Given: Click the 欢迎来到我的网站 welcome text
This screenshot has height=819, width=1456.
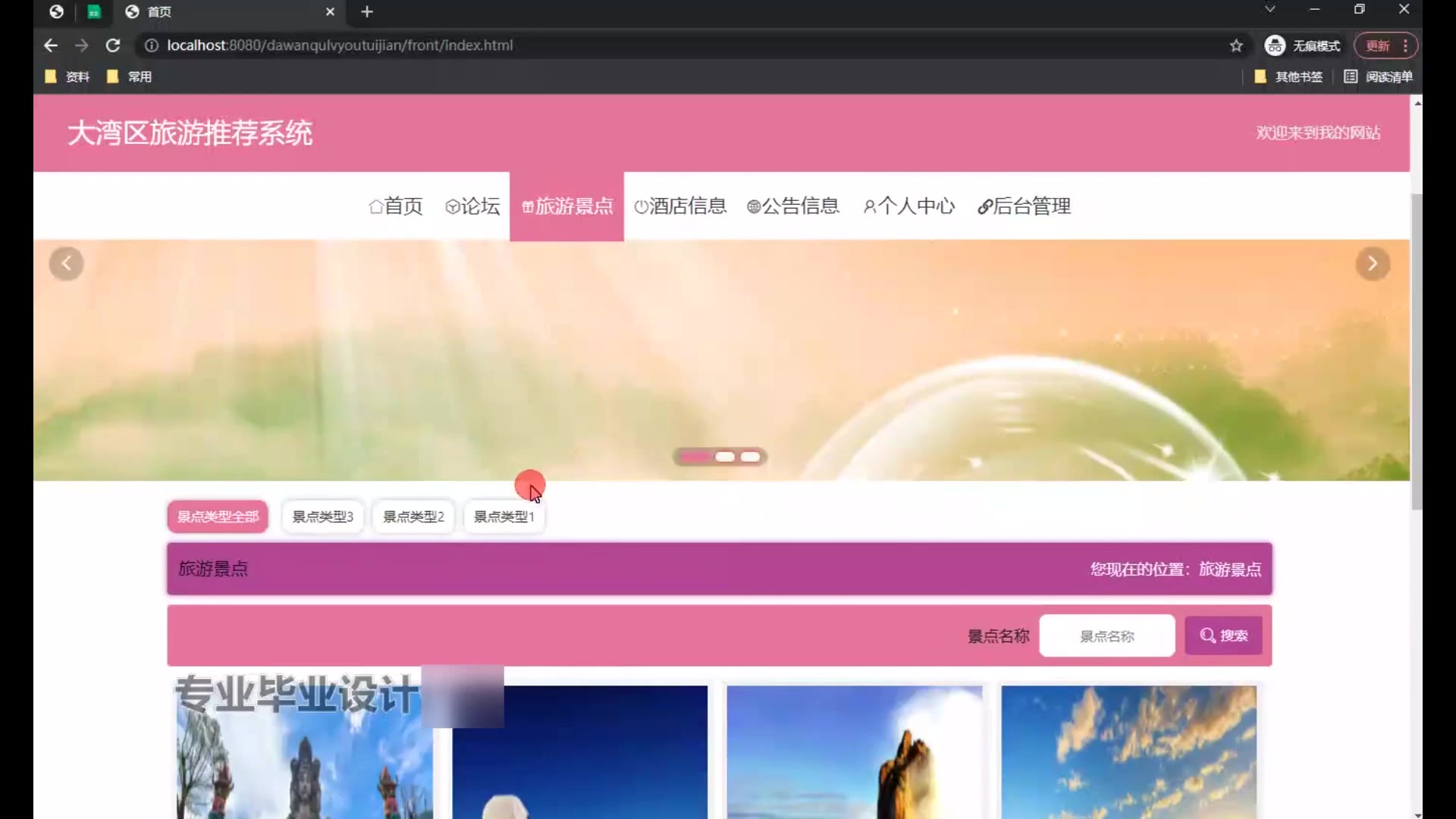Looking at the screenshot, I should (x=1318, y=133).
